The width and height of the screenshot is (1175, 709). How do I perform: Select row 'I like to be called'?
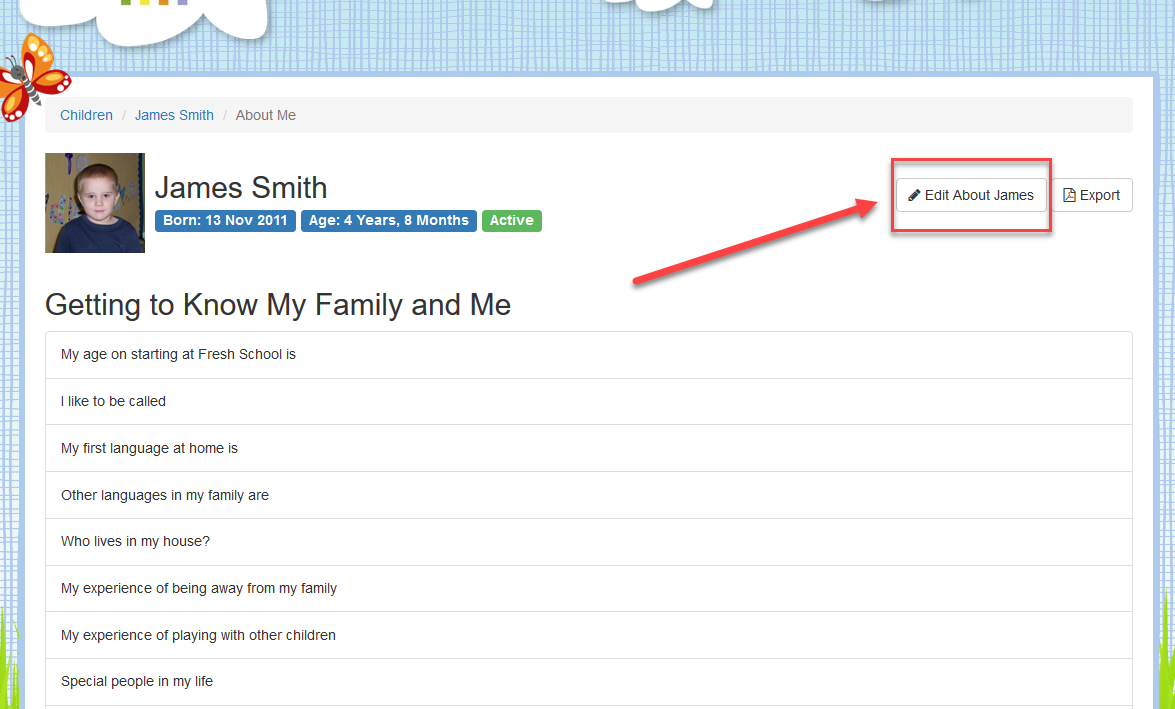click(589, 402)
